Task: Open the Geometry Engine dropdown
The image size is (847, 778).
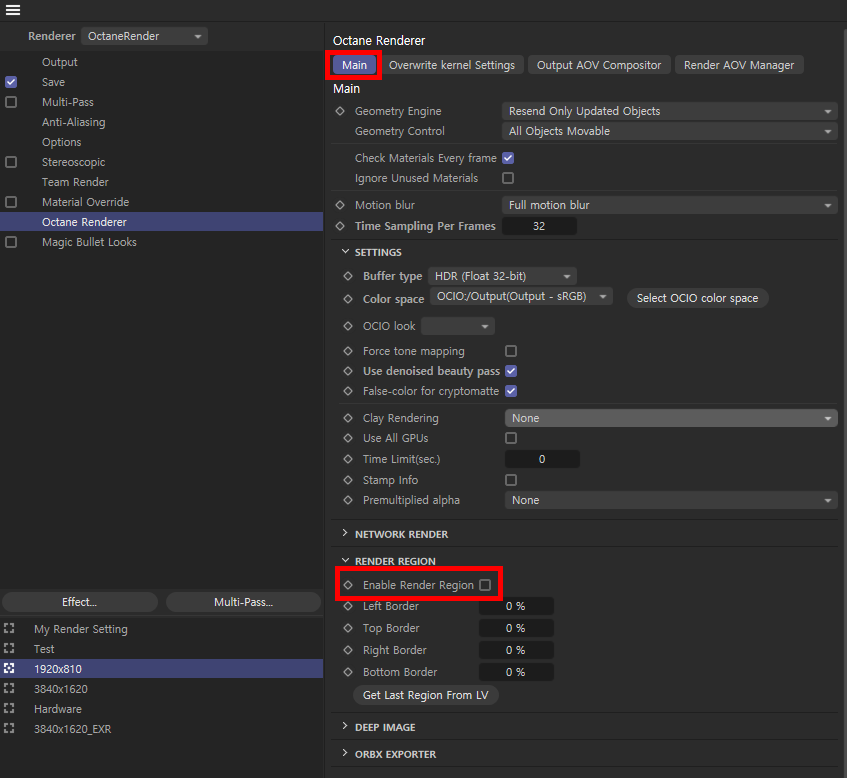Action: click(x=669, y=111)
